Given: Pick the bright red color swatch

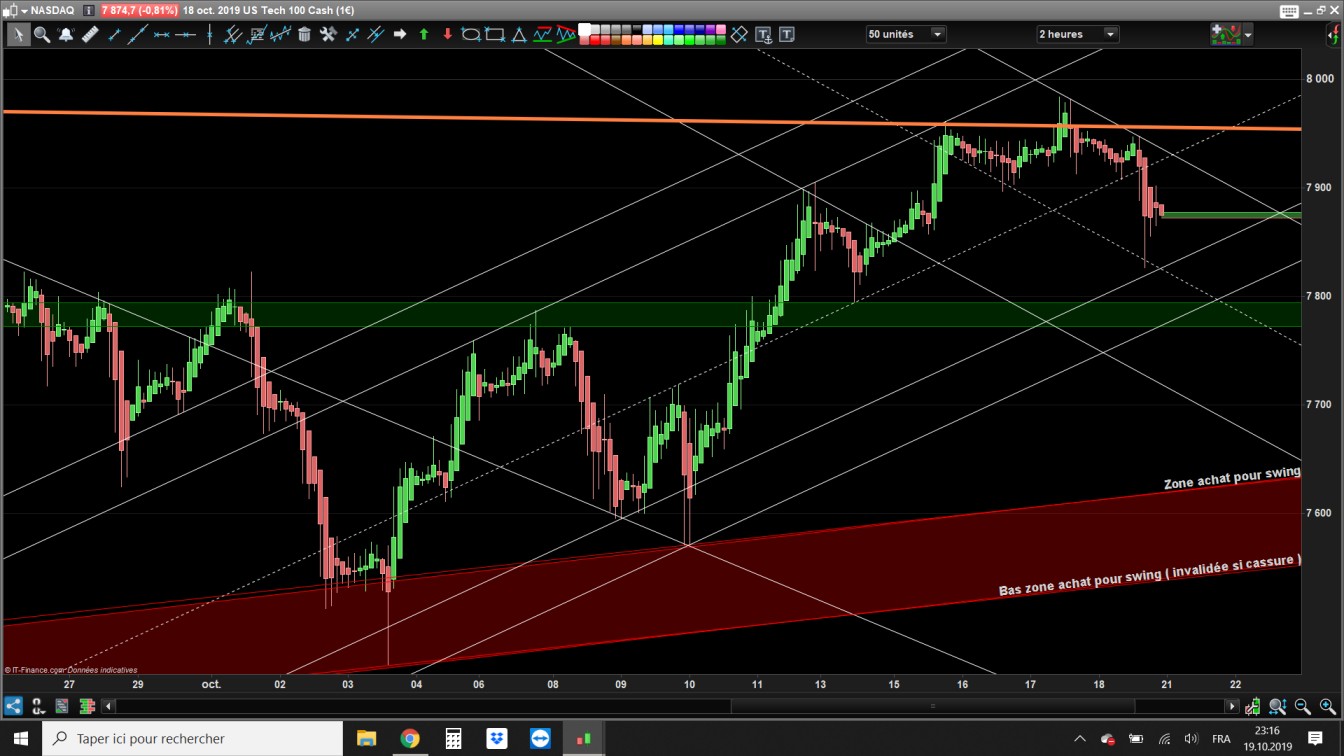Looking at the screenshot, I should click(597, 40).
